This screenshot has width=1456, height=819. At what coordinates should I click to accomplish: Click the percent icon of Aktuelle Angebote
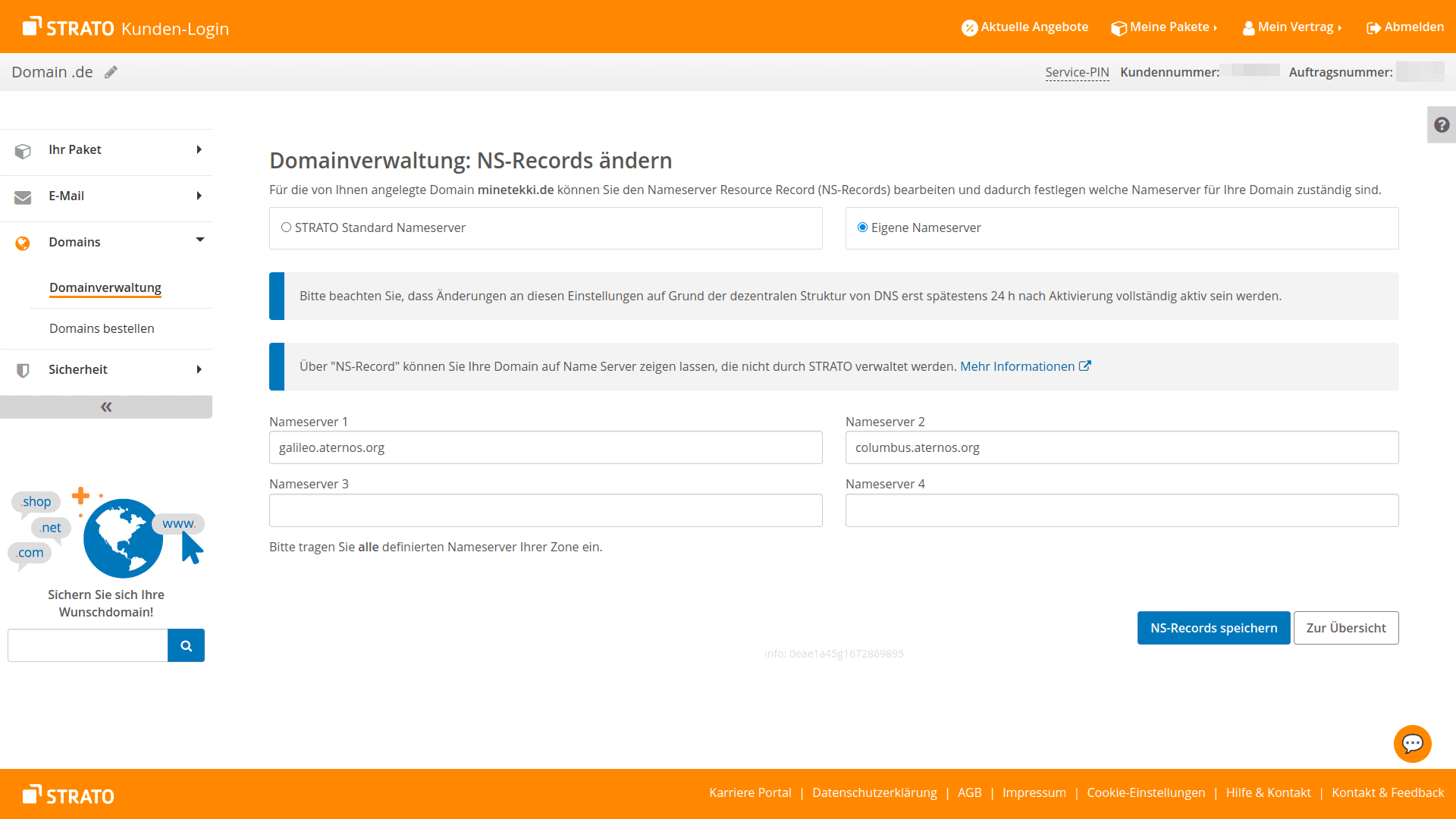click(969, 28)
